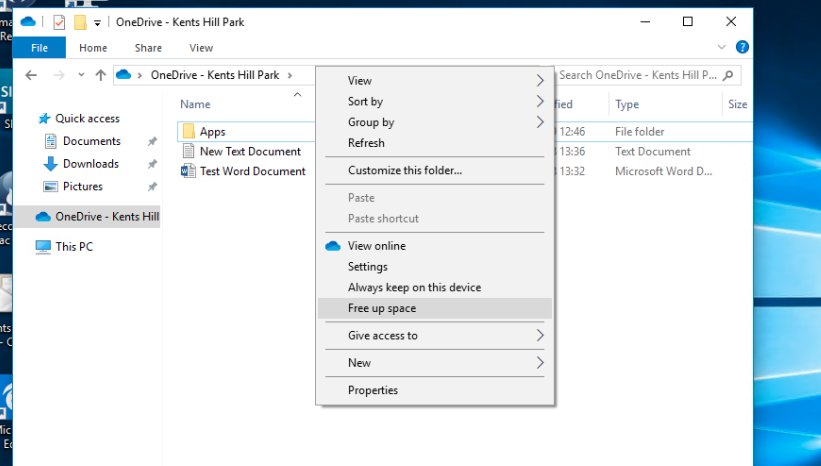Click the pin icon next to Pictures
The height and width of the screenshot is (466, 821).
coord(152,186)
